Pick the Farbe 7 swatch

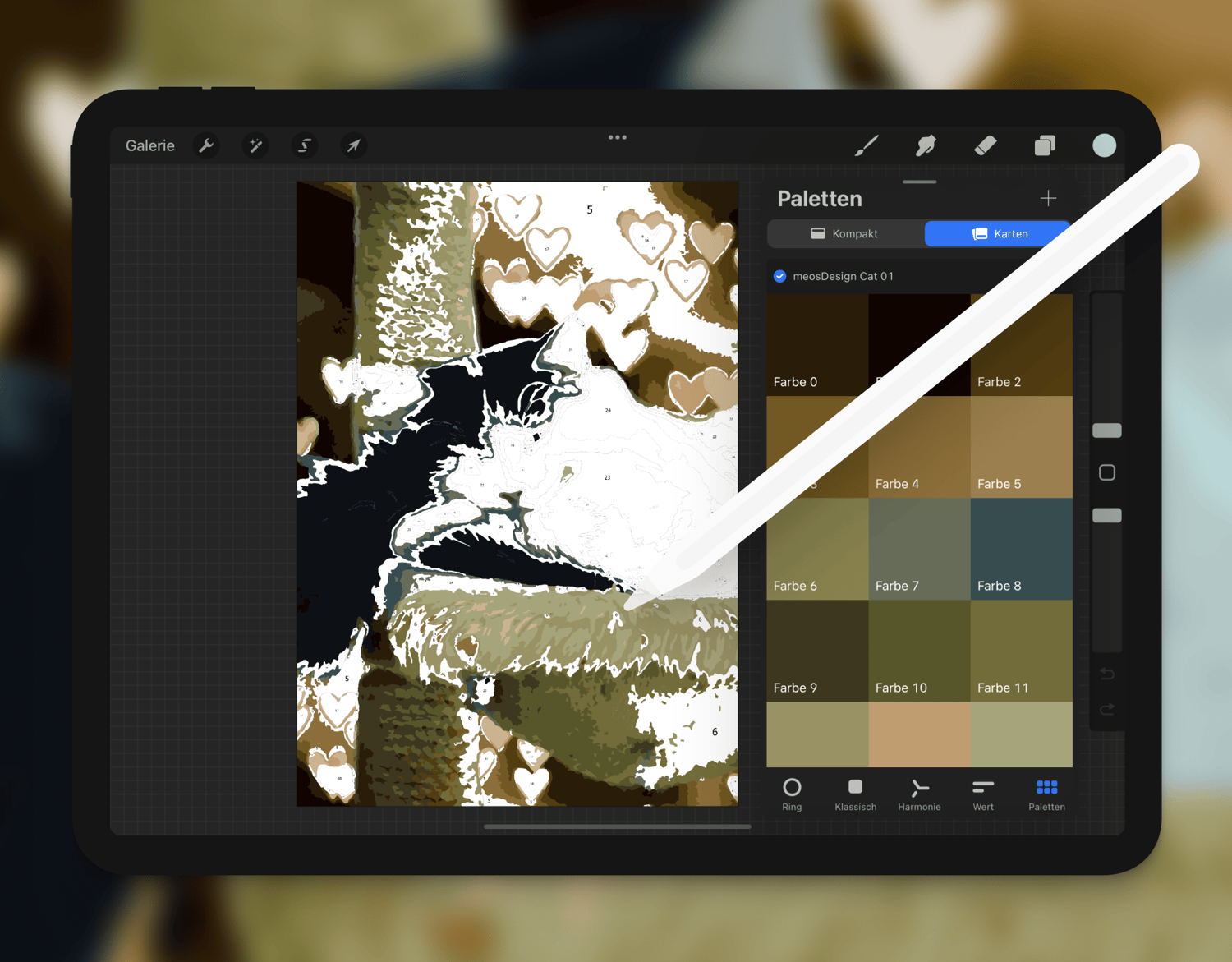pos(920,549)
